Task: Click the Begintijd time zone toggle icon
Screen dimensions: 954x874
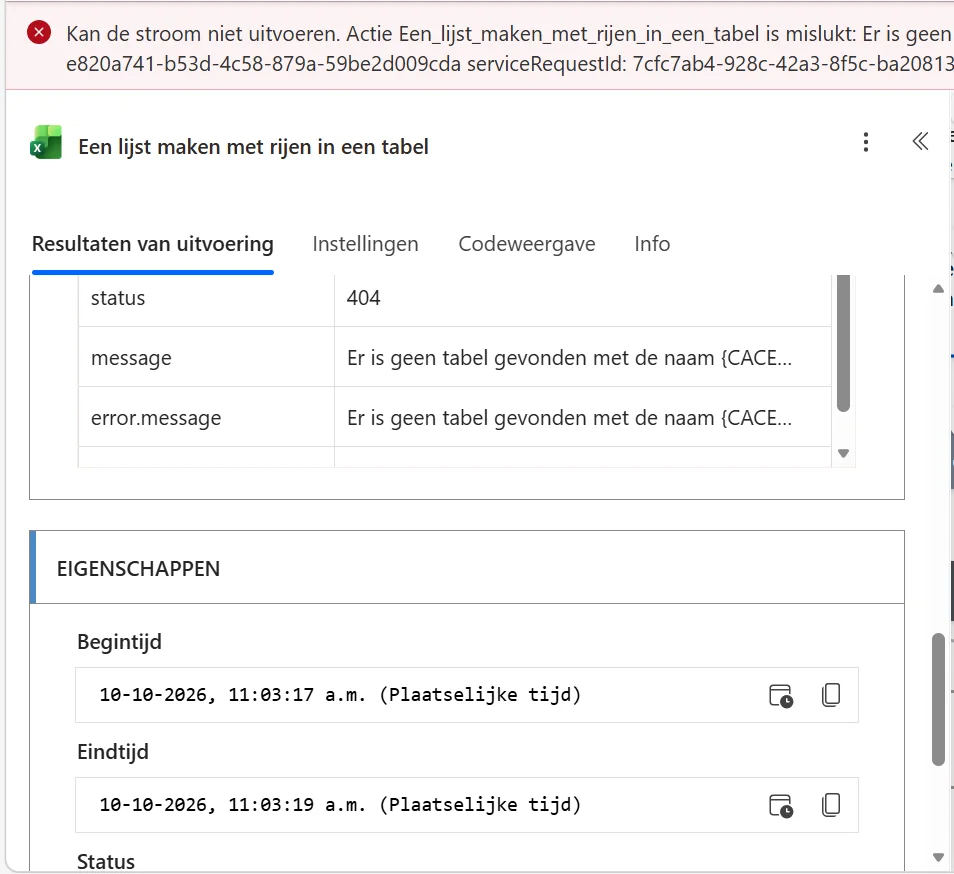Action: click(x=781, y=695)
